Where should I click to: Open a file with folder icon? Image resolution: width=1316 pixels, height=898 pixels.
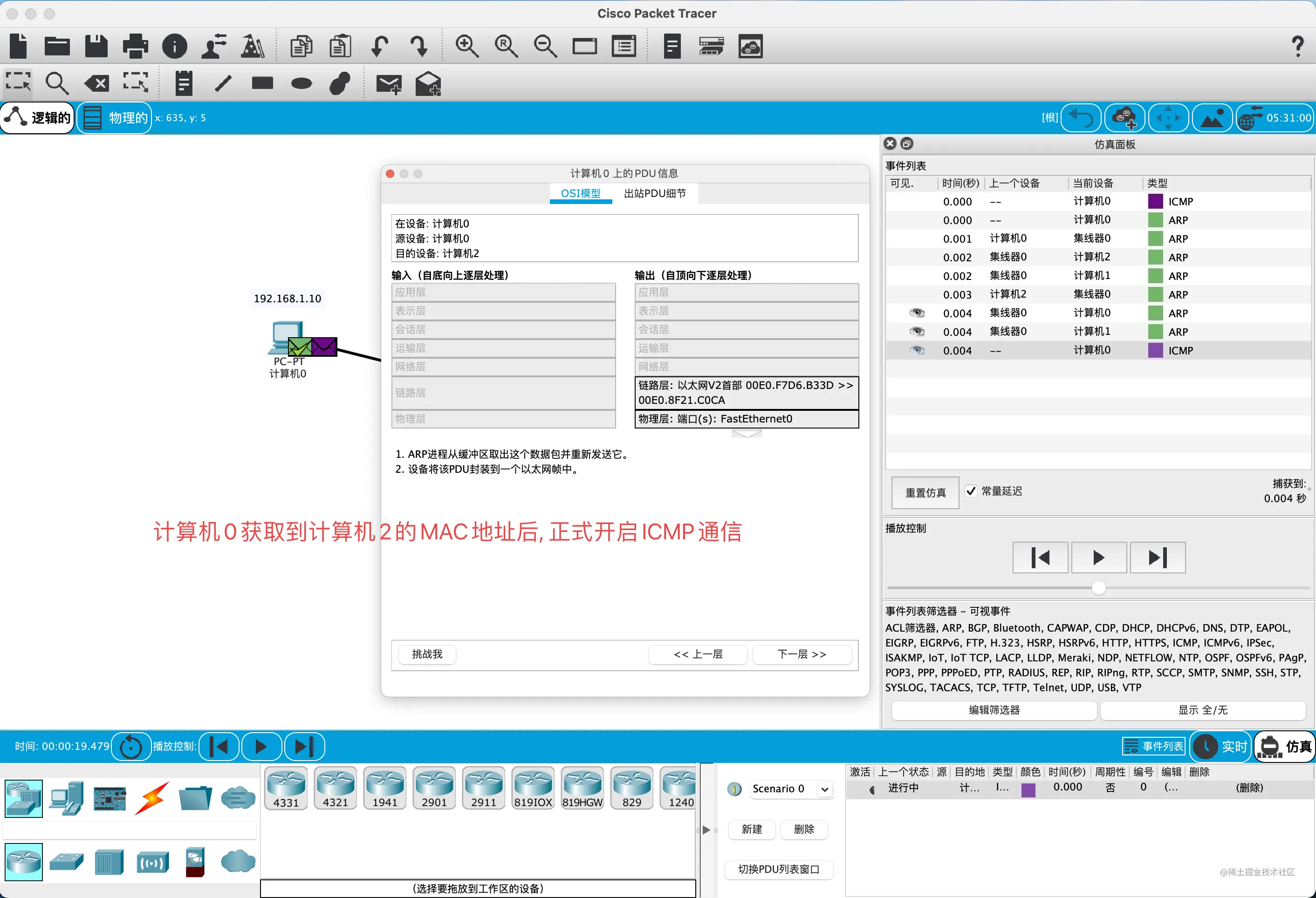click(57, 47)
